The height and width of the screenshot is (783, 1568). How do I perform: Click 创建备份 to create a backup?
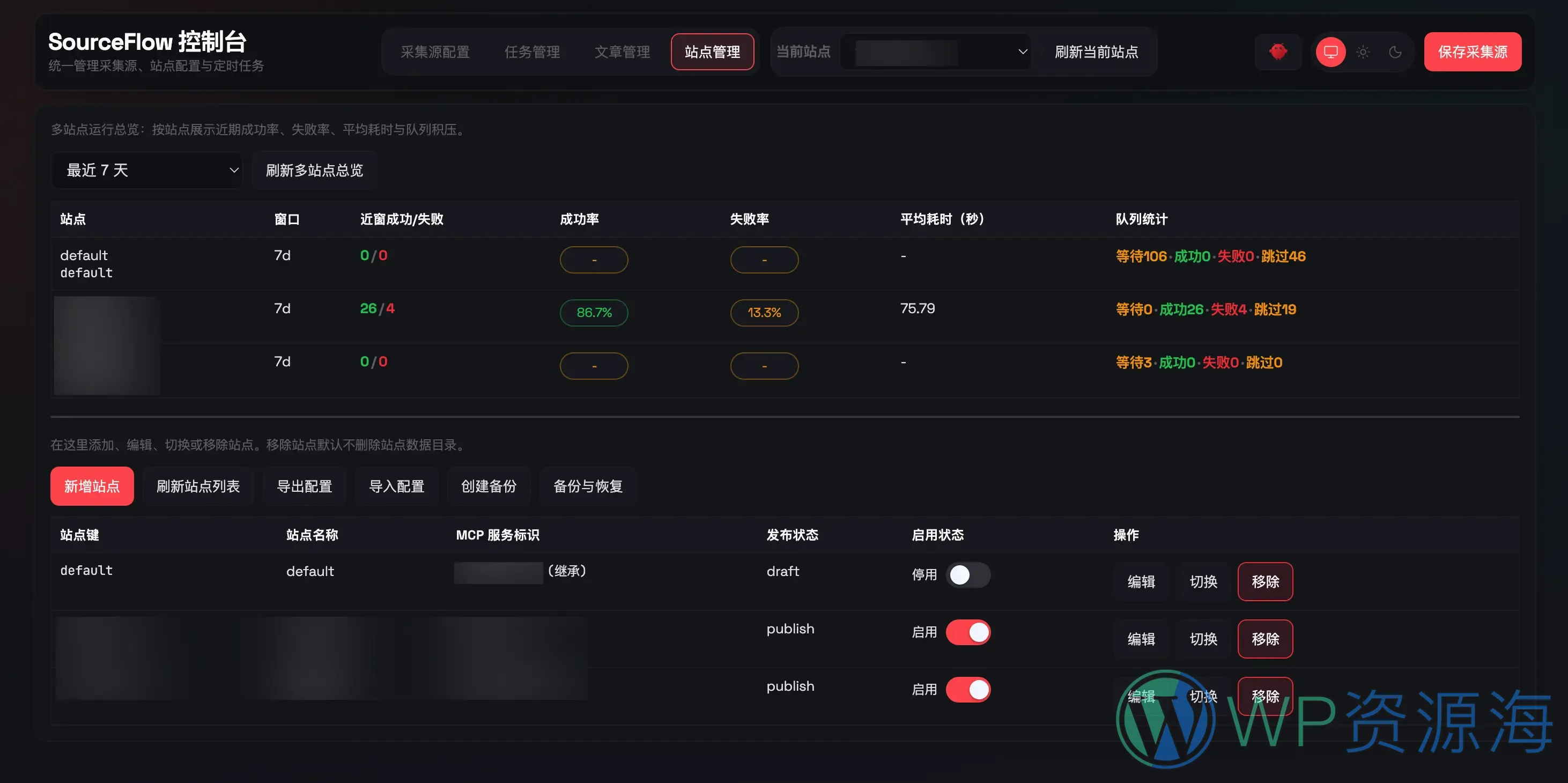click(x=489, y=486)
